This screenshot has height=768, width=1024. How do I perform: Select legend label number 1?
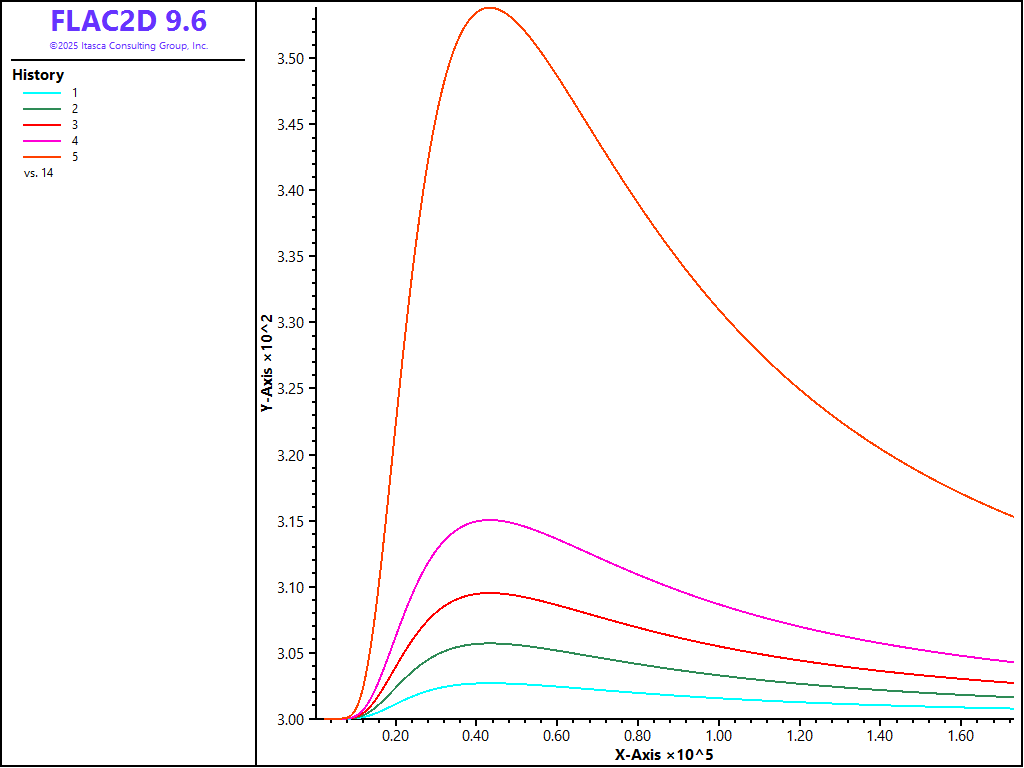[x=75, y=92]
